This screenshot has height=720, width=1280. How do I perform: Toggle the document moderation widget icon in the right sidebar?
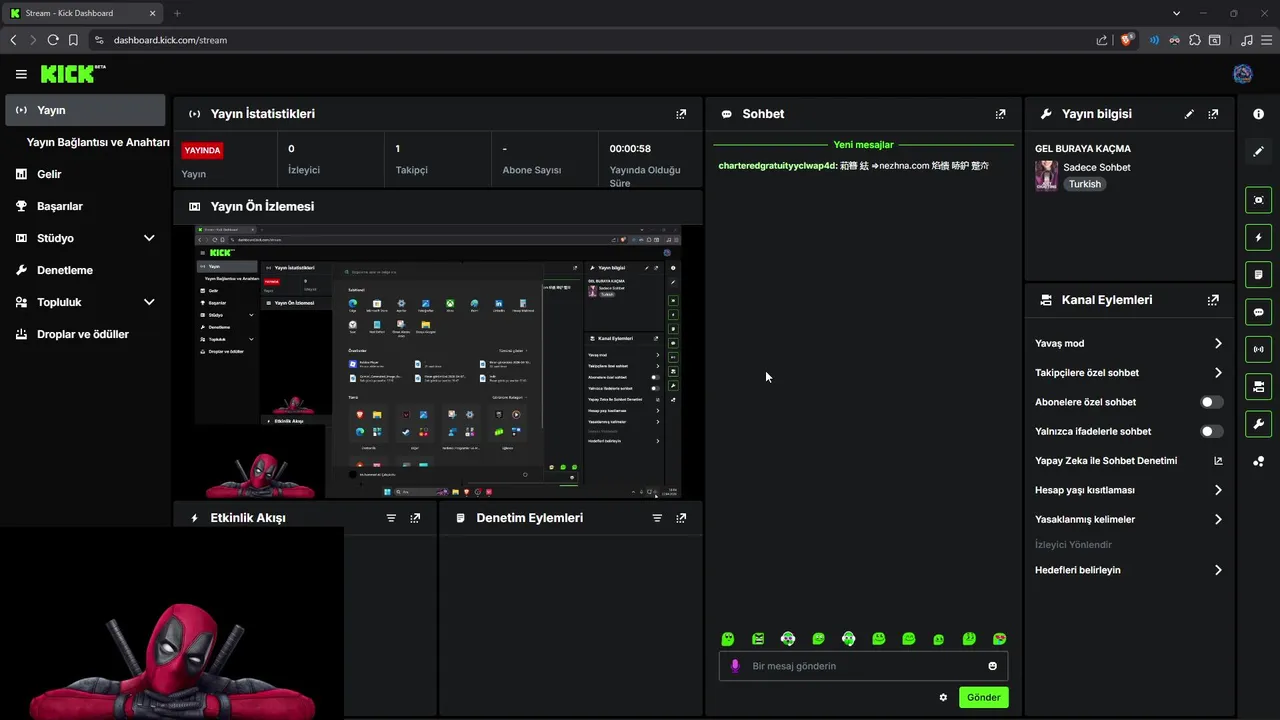click(1258, 274)
